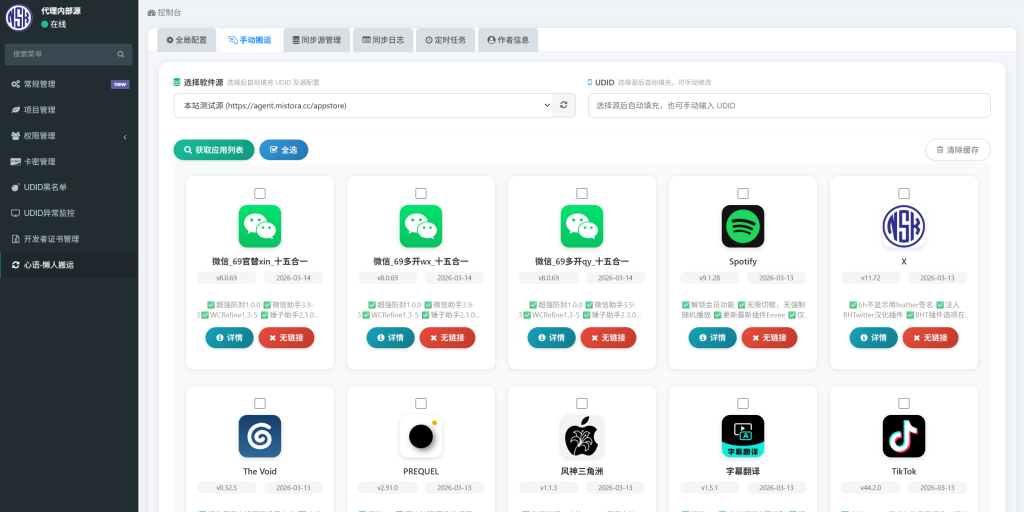Open 详情 for 微信_69多开qy_十五合一

pos(551,338)
